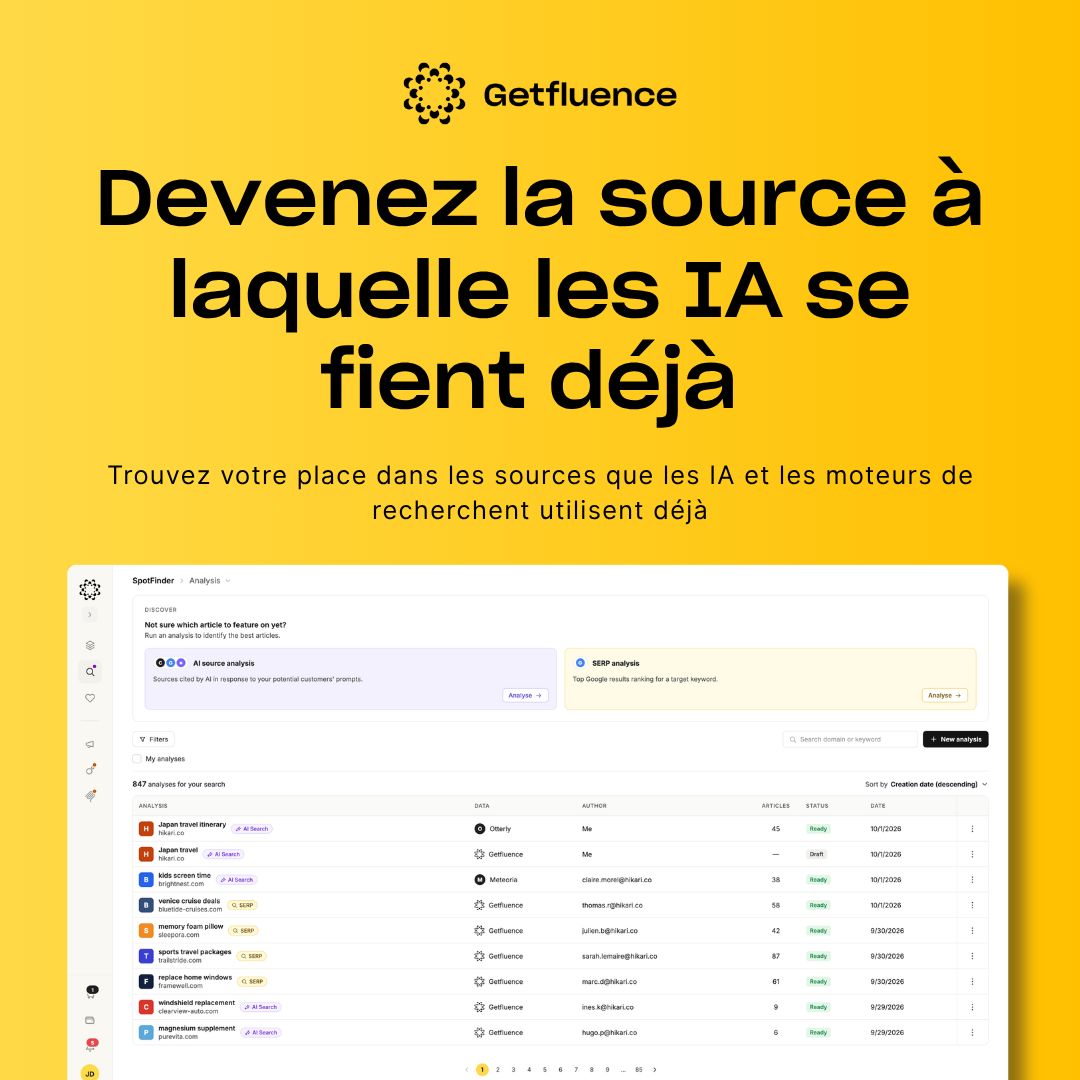Click the DATE column header

(878, 806)
